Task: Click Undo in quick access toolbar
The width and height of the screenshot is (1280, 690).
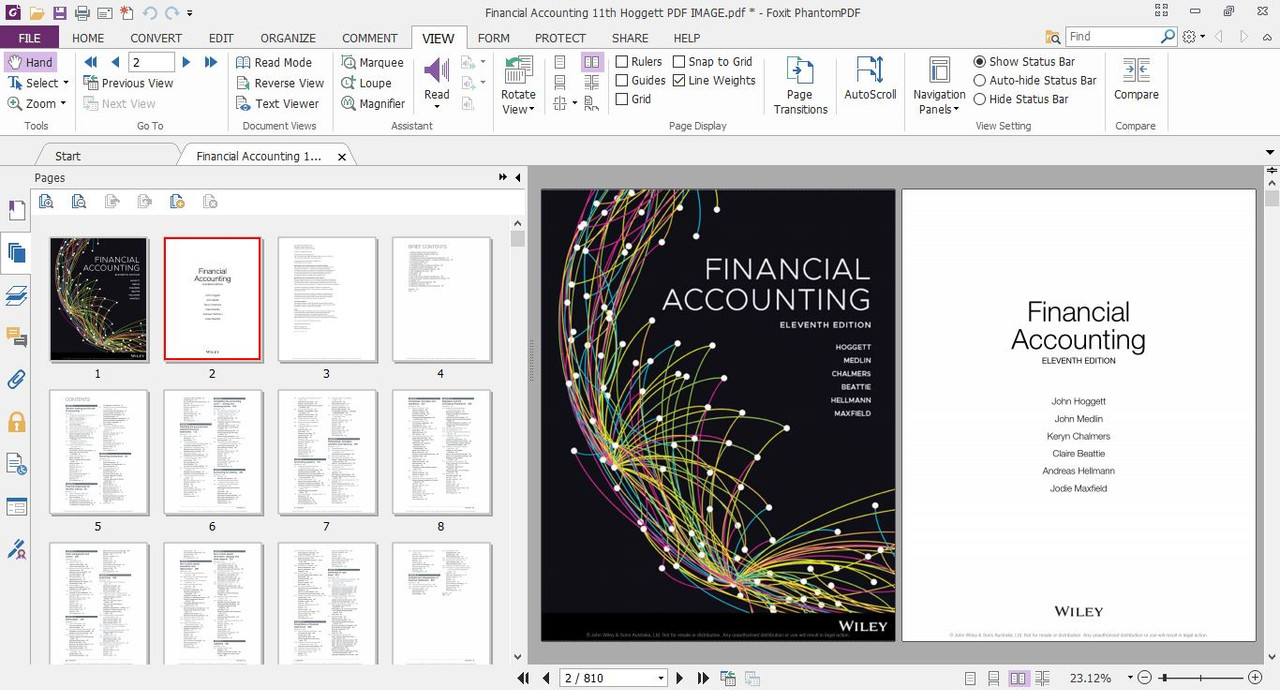Action: [150, 13]
